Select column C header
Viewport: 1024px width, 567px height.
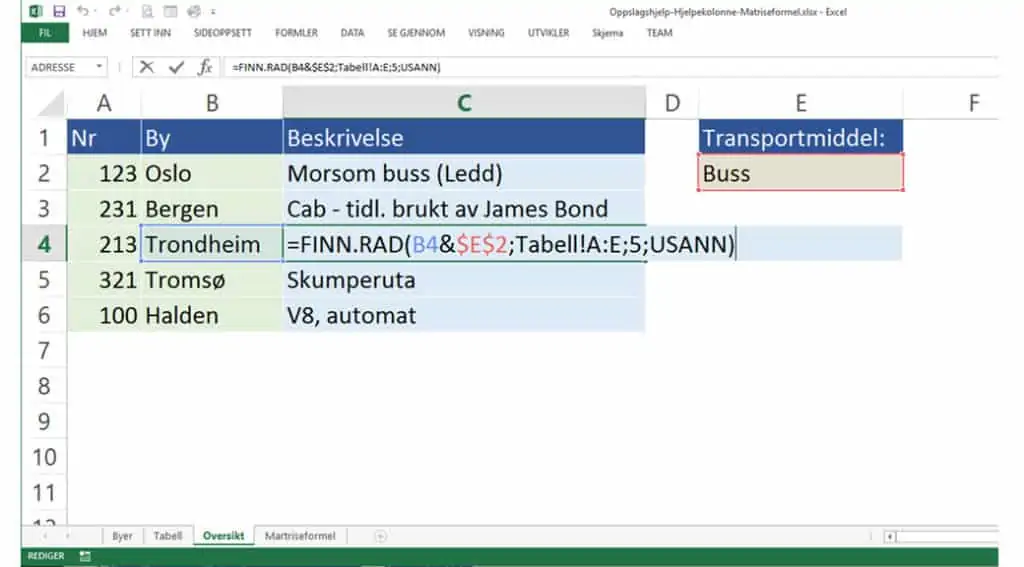[464, 103]
